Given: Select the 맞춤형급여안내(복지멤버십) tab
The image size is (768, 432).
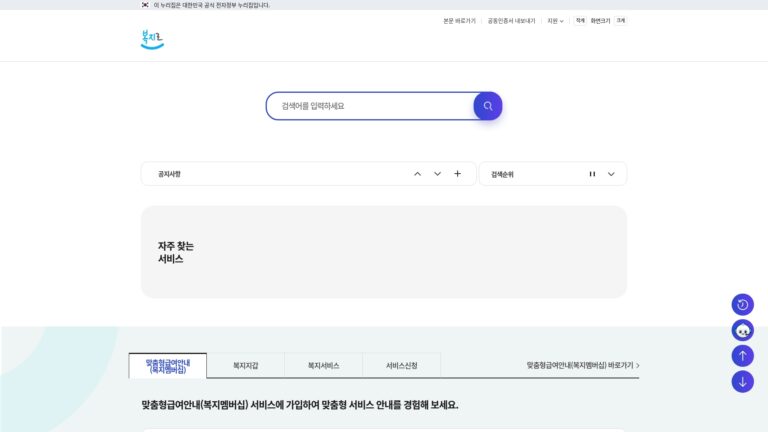Looking at the screenshot, I should pyautogui.click(x=168, y=366).
